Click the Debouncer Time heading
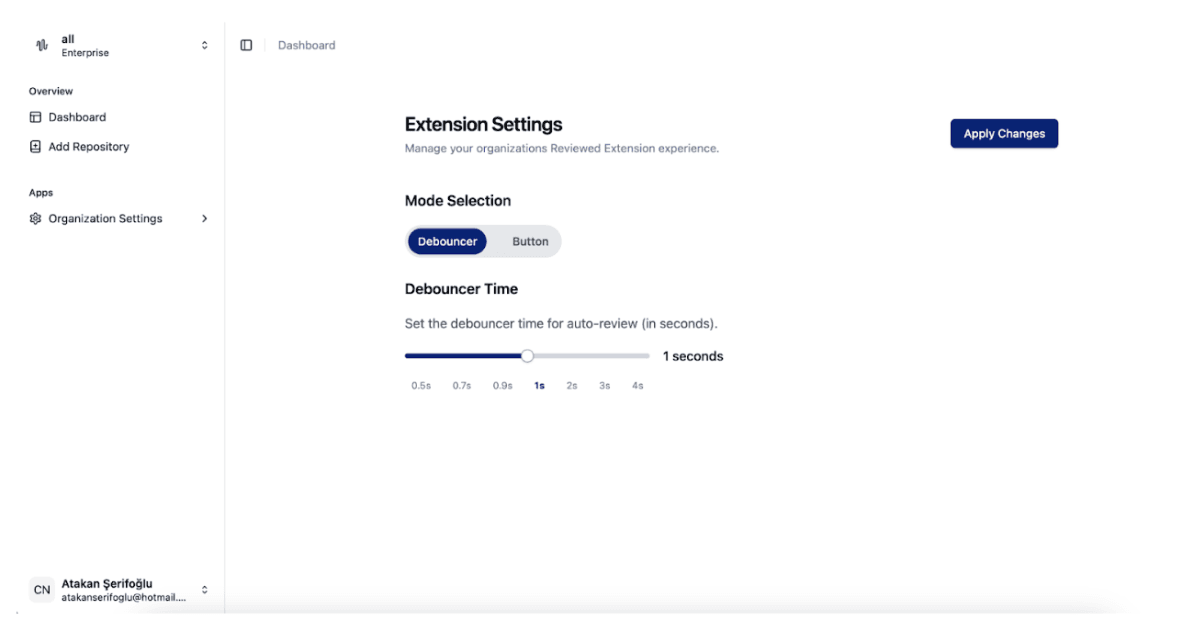The width and height of the screenshot is (1178, 618). 461,289
